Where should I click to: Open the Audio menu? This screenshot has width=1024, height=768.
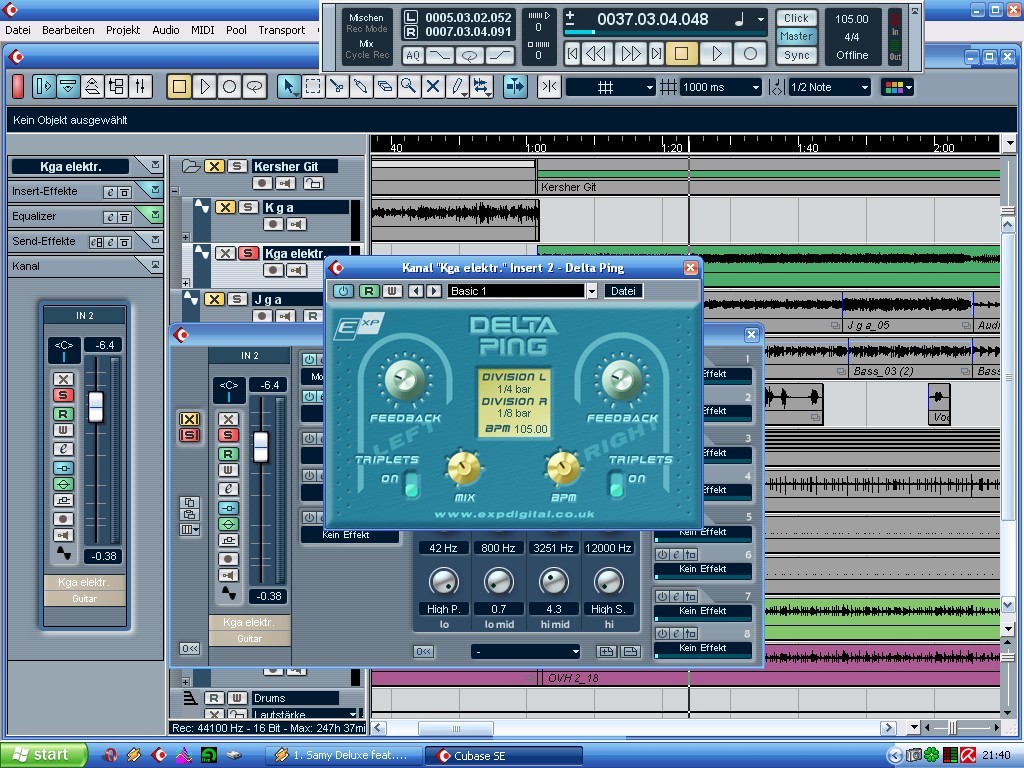pos(166,30)
